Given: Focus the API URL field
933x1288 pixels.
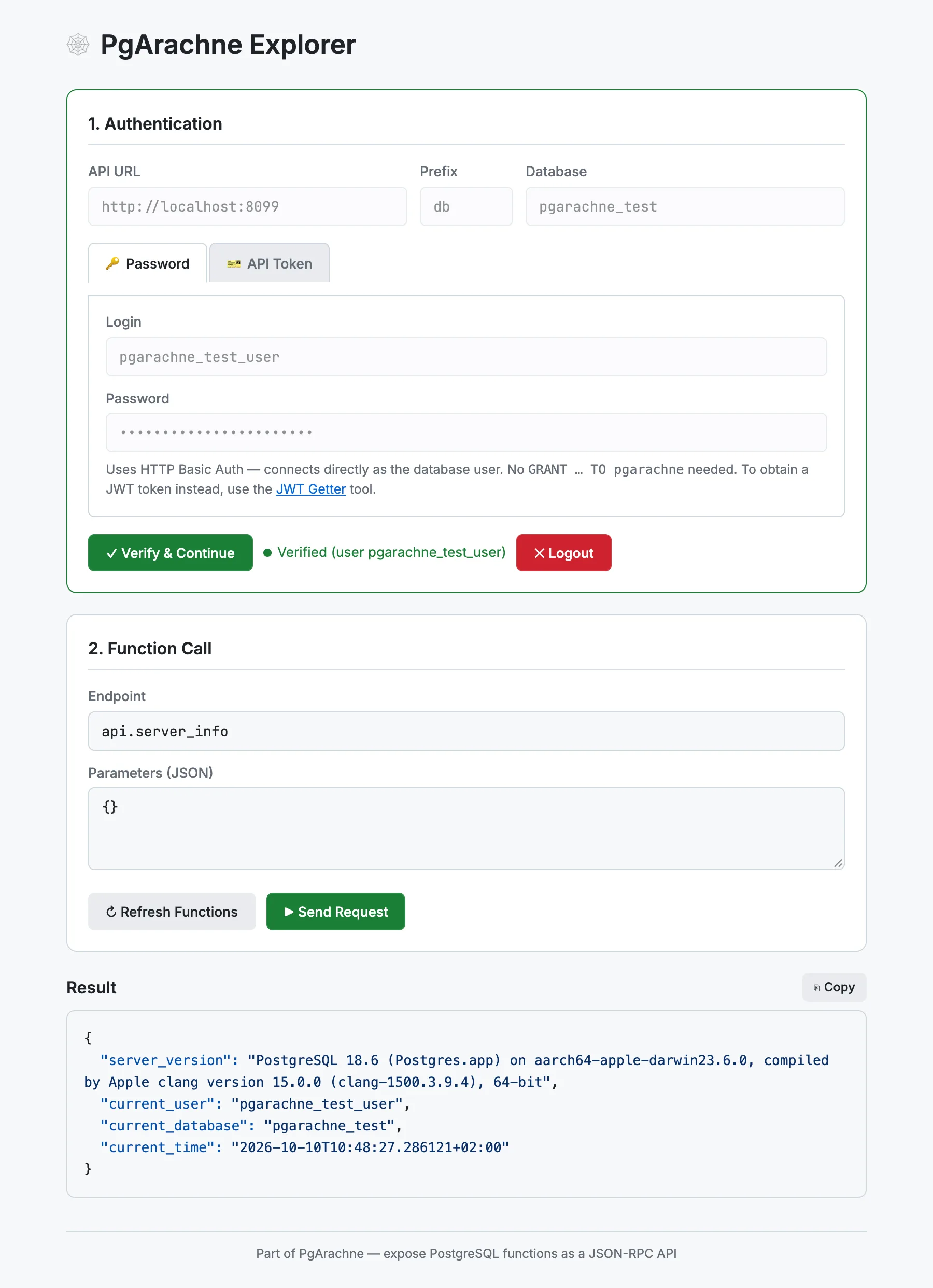Looking at the screenshot, I should point(248,207).
